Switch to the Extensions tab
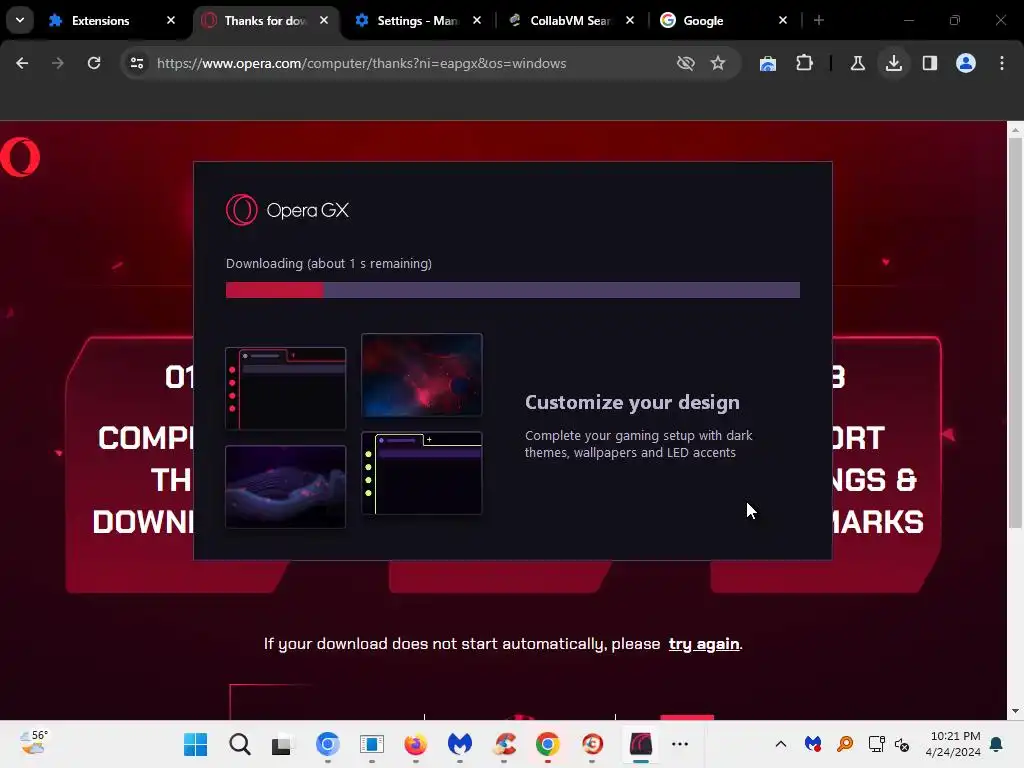 (100, 20)
